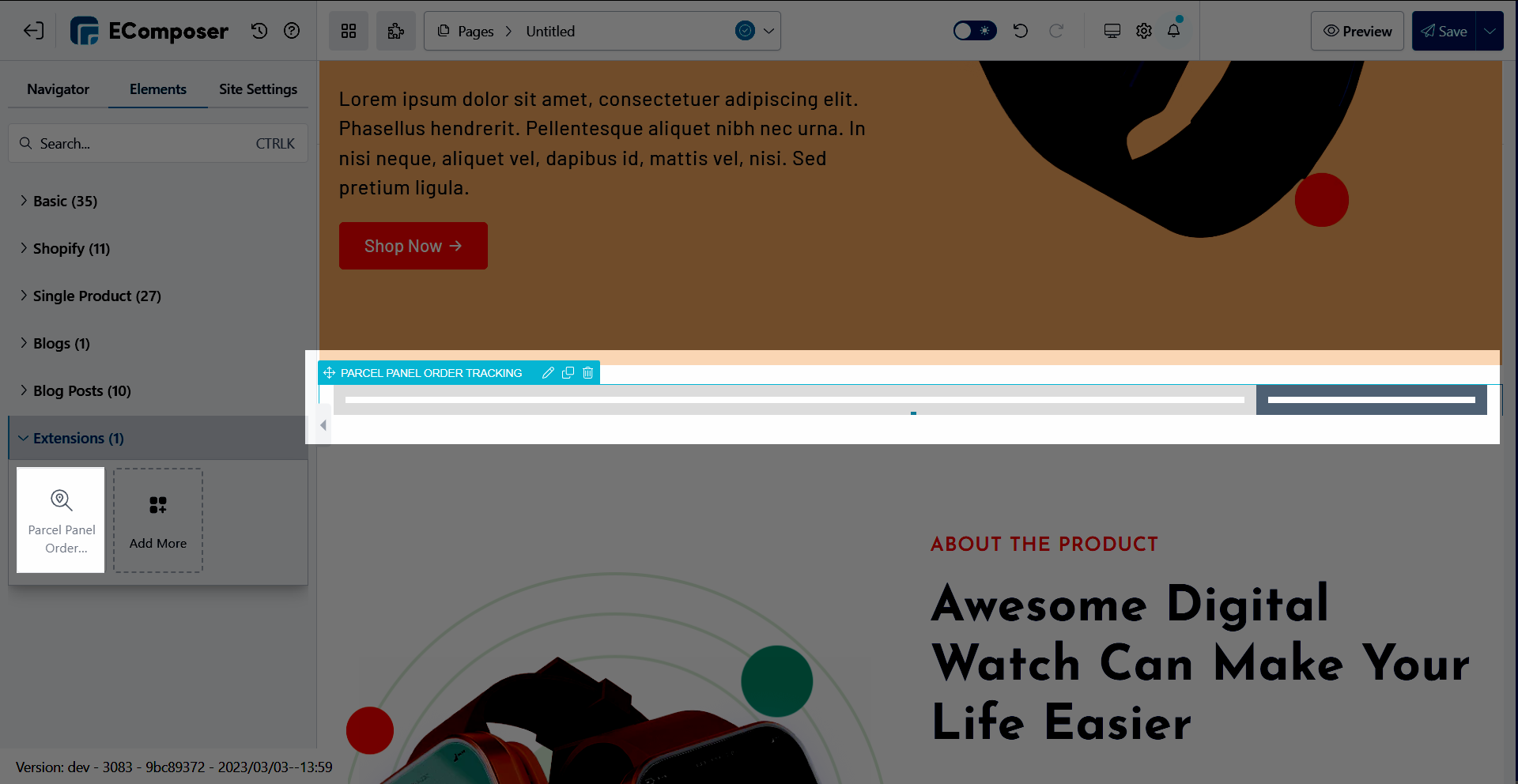
Task: Select the ABOUT THE PRODUCT subheading
Action: (x=1044, y=544)
